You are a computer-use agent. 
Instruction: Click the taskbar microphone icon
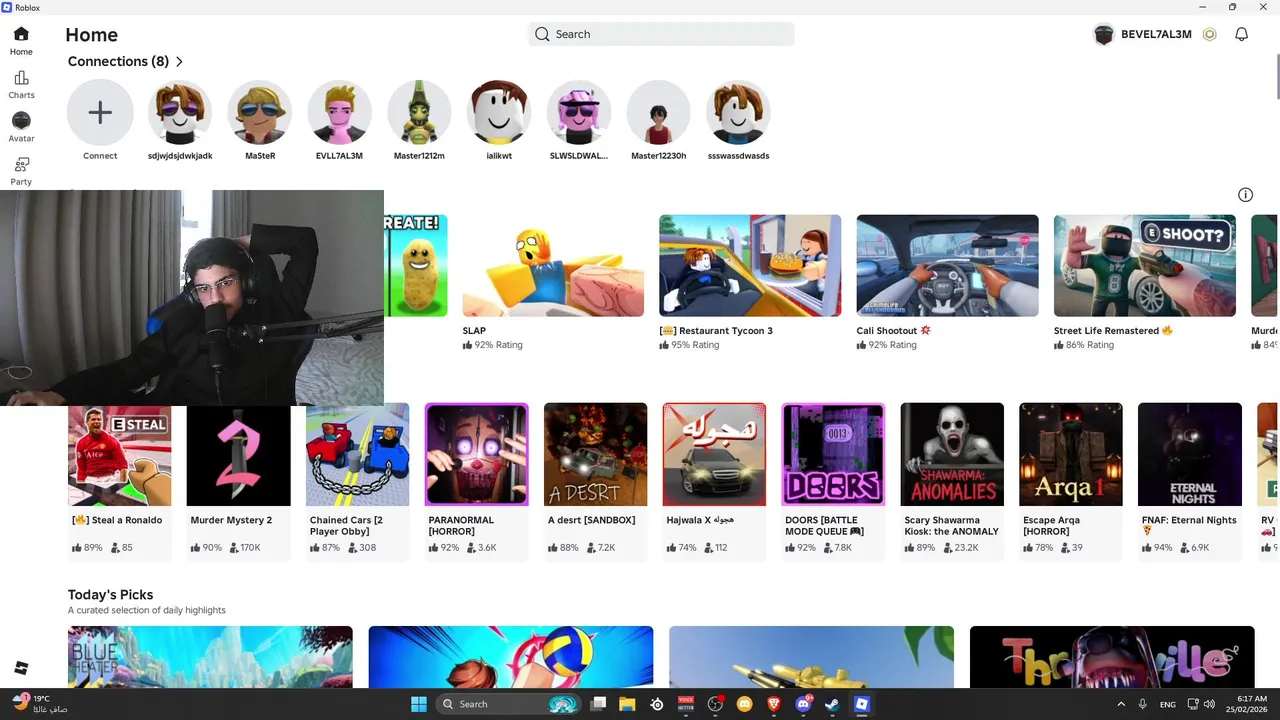pos(1142,704)
